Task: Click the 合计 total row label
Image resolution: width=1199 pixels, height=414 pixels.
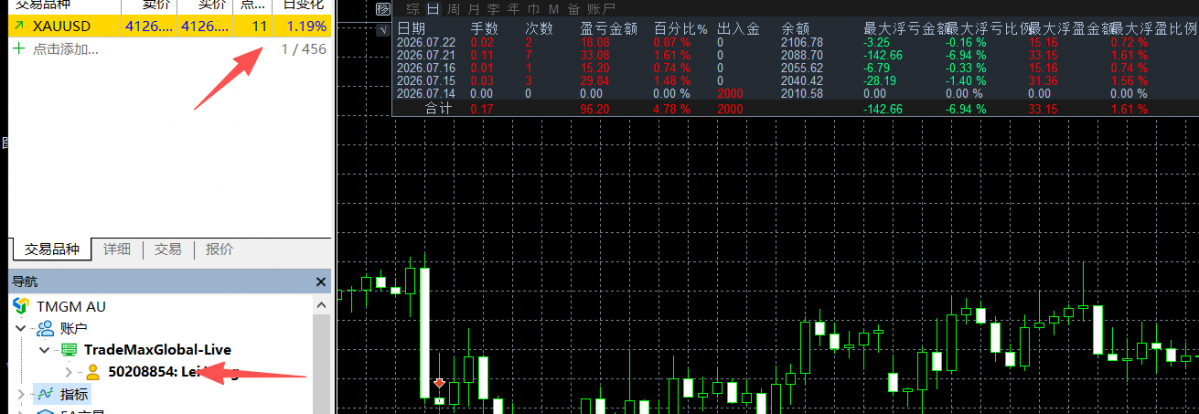Action: (x=439, y=109)
